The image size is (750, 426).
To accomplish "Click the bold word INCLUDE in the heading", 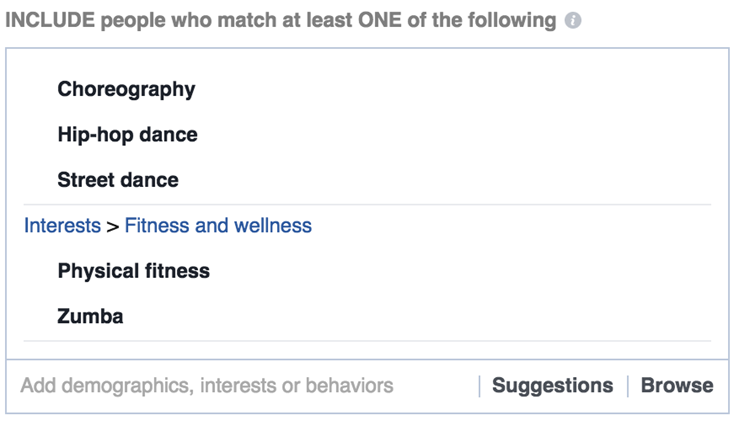I will point(50,21).
